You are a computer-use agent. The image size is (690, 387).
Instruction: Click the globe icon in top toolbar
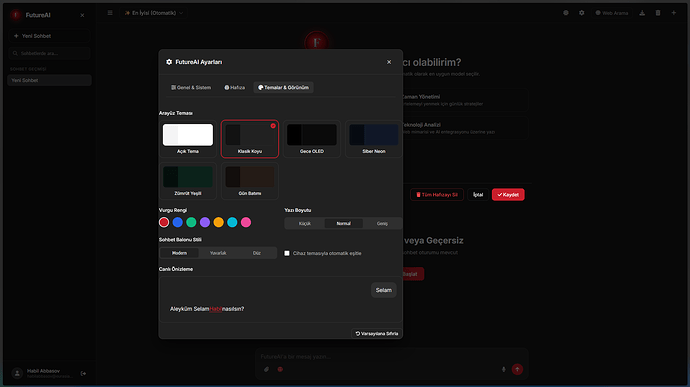click(566, 13)
